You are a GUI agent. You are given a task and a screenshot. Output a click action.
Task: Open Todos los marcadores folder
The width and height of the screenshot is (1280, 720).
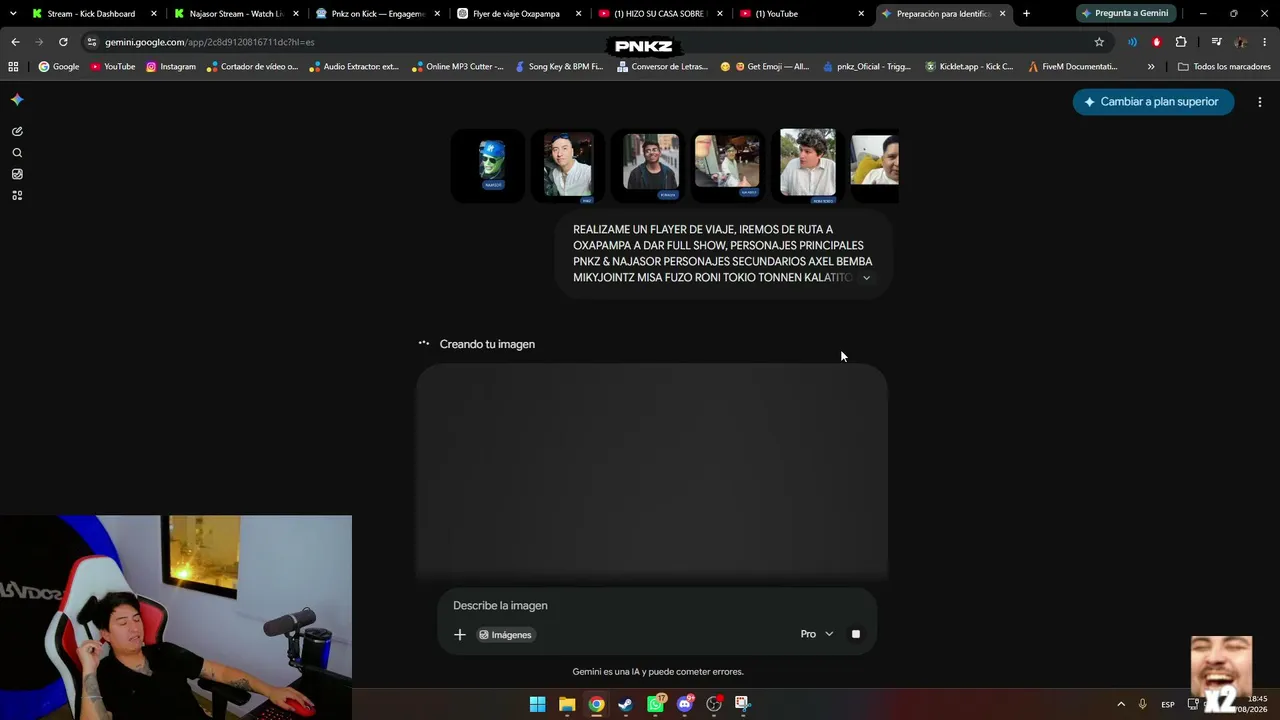click(1224, 67)
